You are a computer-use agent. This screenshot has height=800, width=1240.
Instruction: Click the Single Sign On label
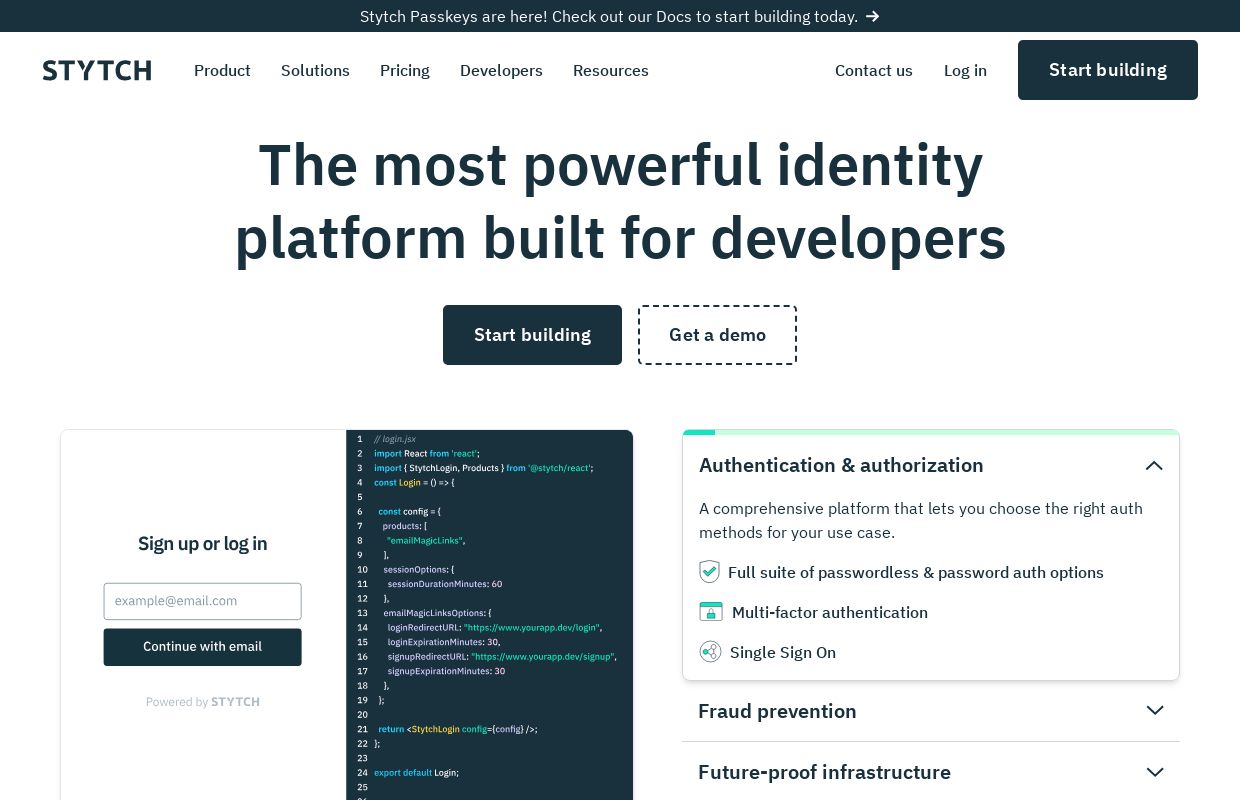pyautogui.click(x=783, y=652)
